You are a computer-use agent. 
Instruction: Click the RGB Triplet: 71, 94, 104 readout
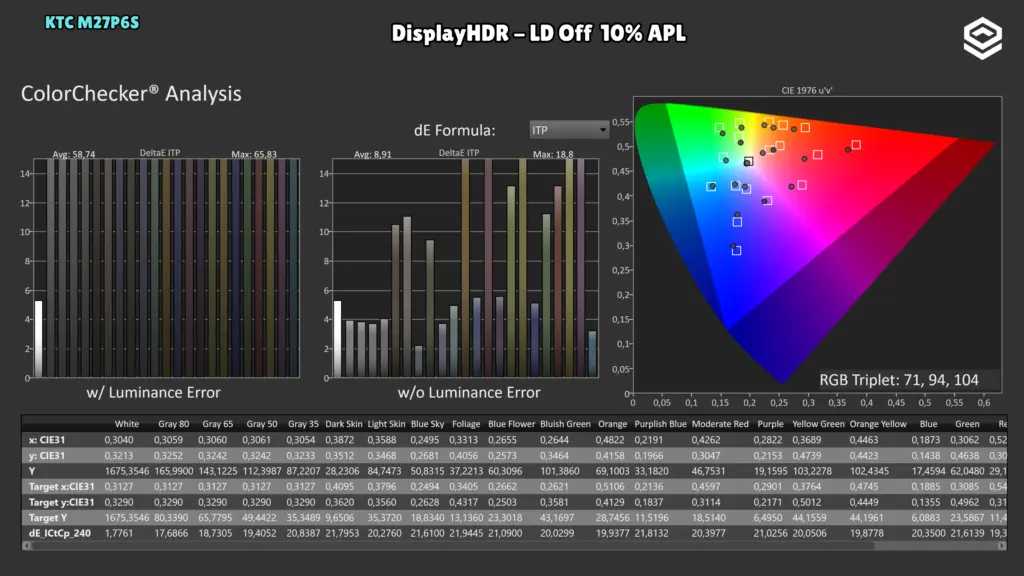point(899,380)
